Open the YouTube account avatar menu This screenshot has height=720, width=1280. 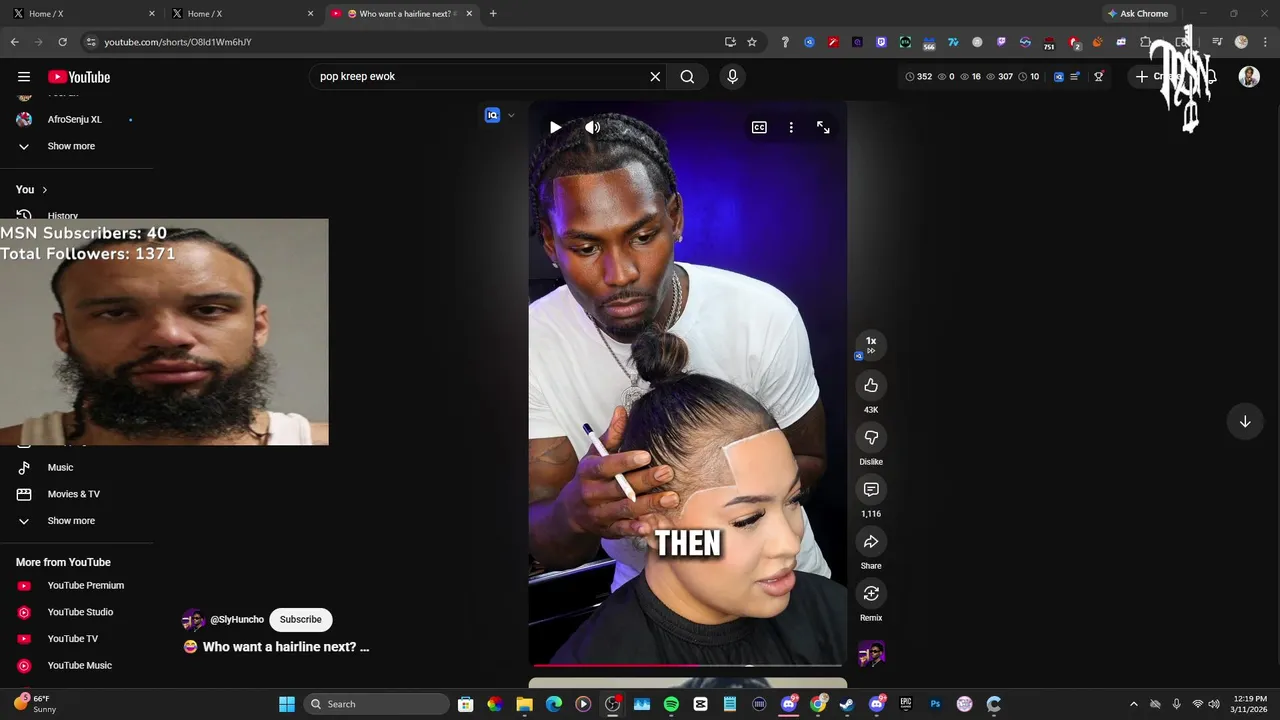(x=1249, y=77)
